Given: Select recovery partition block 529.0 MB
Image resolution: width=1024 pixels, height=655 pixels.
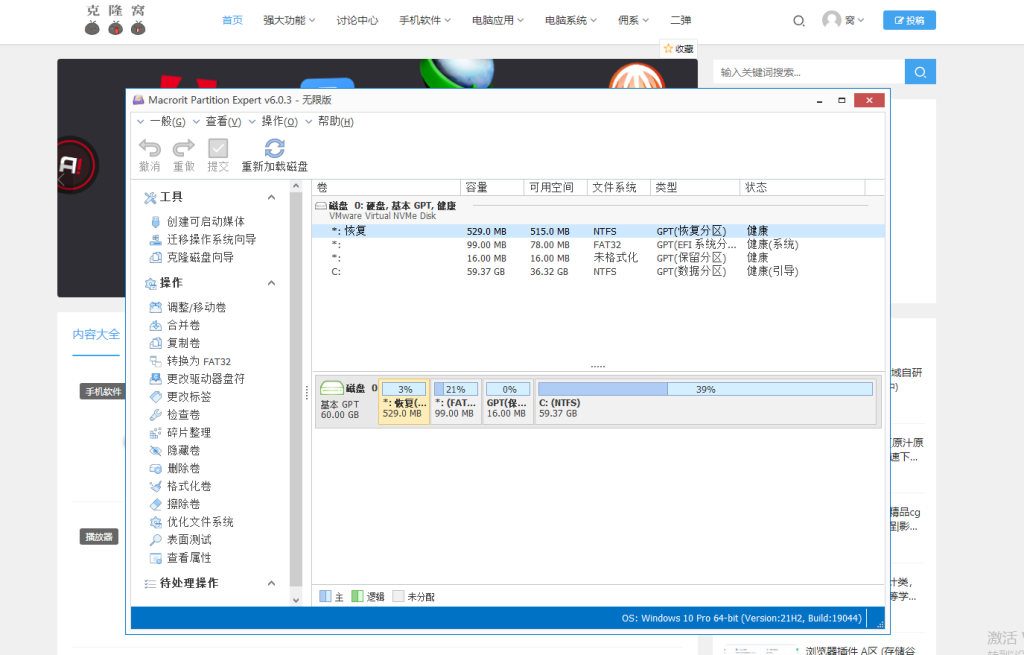Looking at the screenshot, I should [404, 402].
